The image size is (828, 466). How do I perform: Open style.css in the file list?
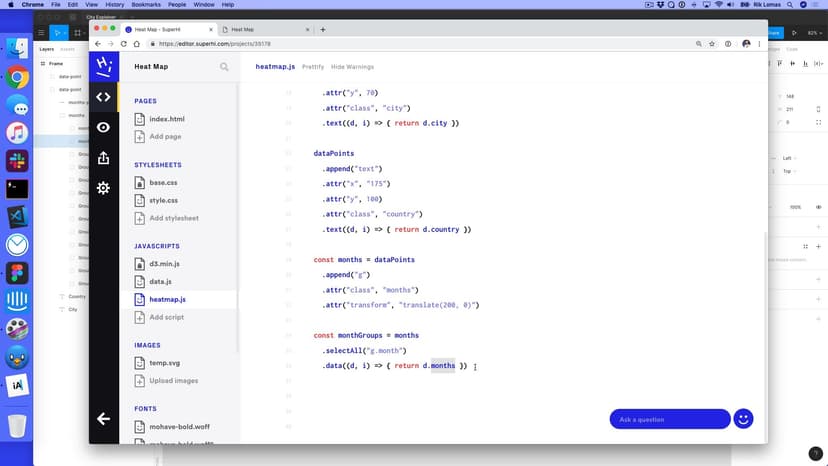pyautogui.click(x=163, y=200)
